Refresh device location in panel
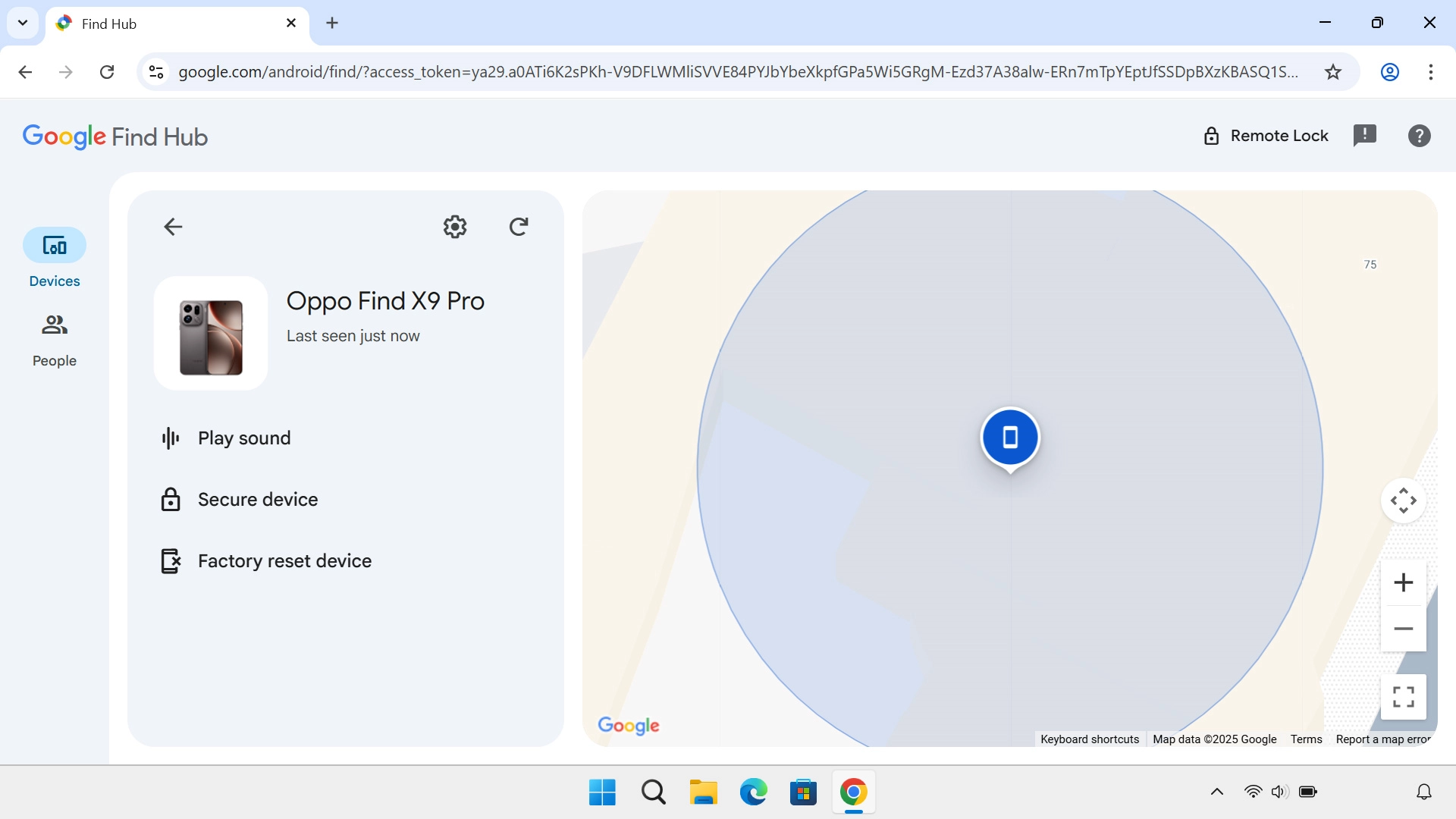 point(519,227)
